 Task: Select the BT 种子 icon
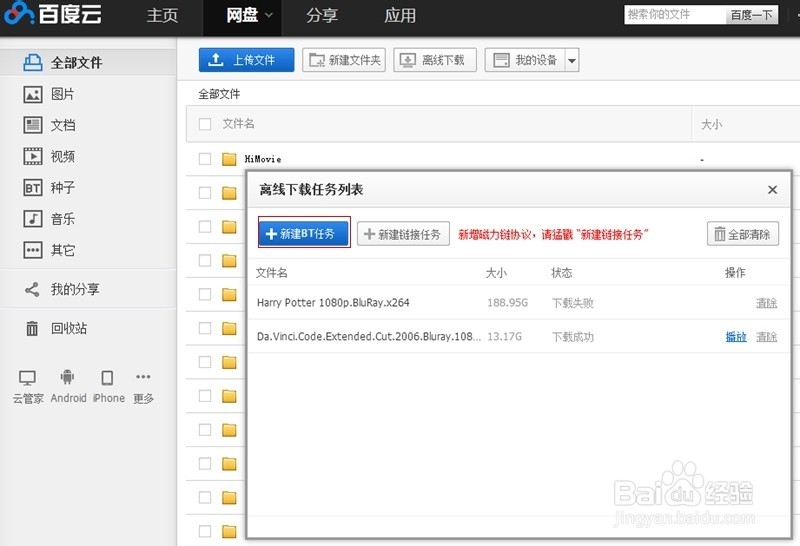[33, 188]
